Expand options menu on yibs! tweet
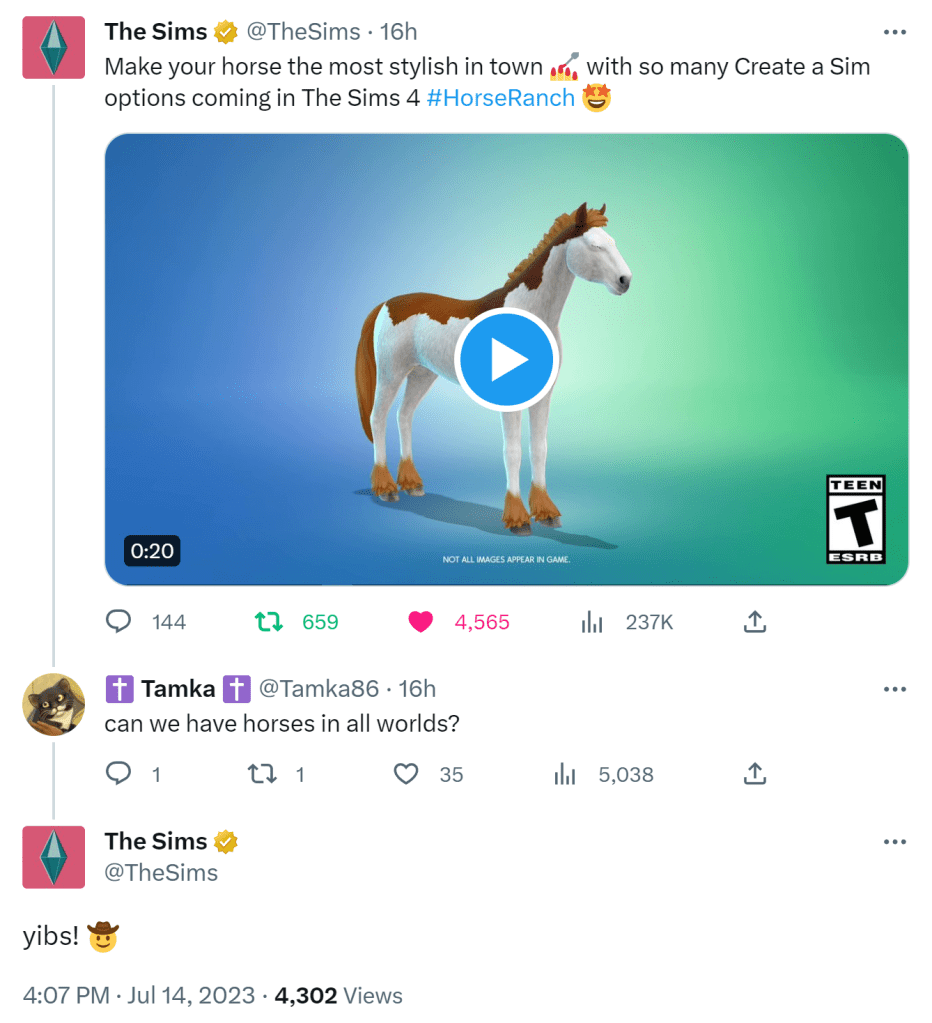 coord(894,842)
